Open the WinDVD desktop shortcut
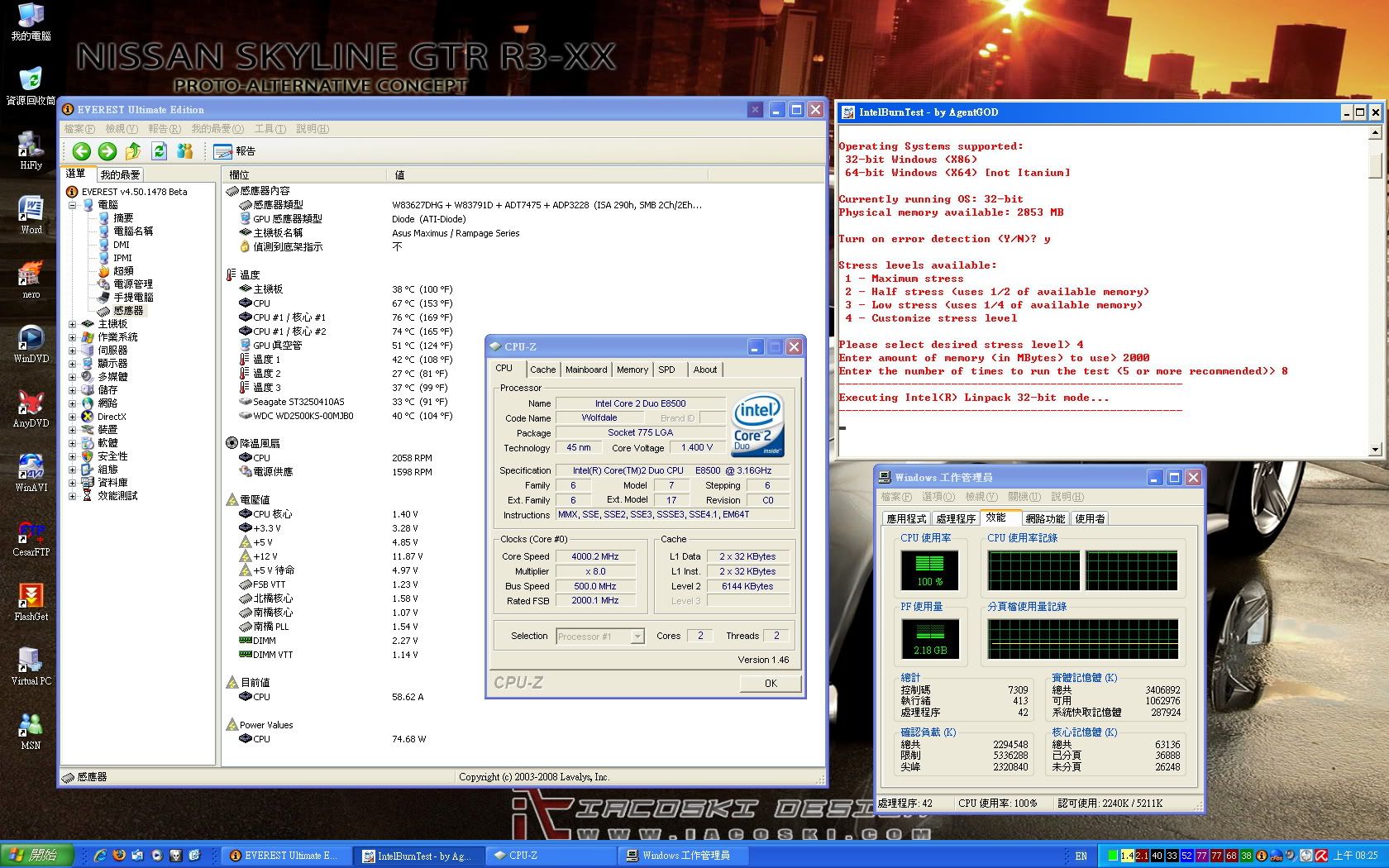Screen dimensions: 1389x868 (x=31, y=344)
